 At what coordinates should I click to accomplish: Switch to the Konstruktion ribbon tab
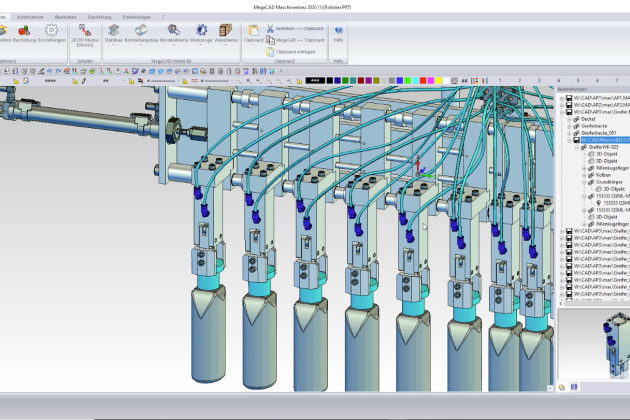pyautogui.click(x=31, y=17)
